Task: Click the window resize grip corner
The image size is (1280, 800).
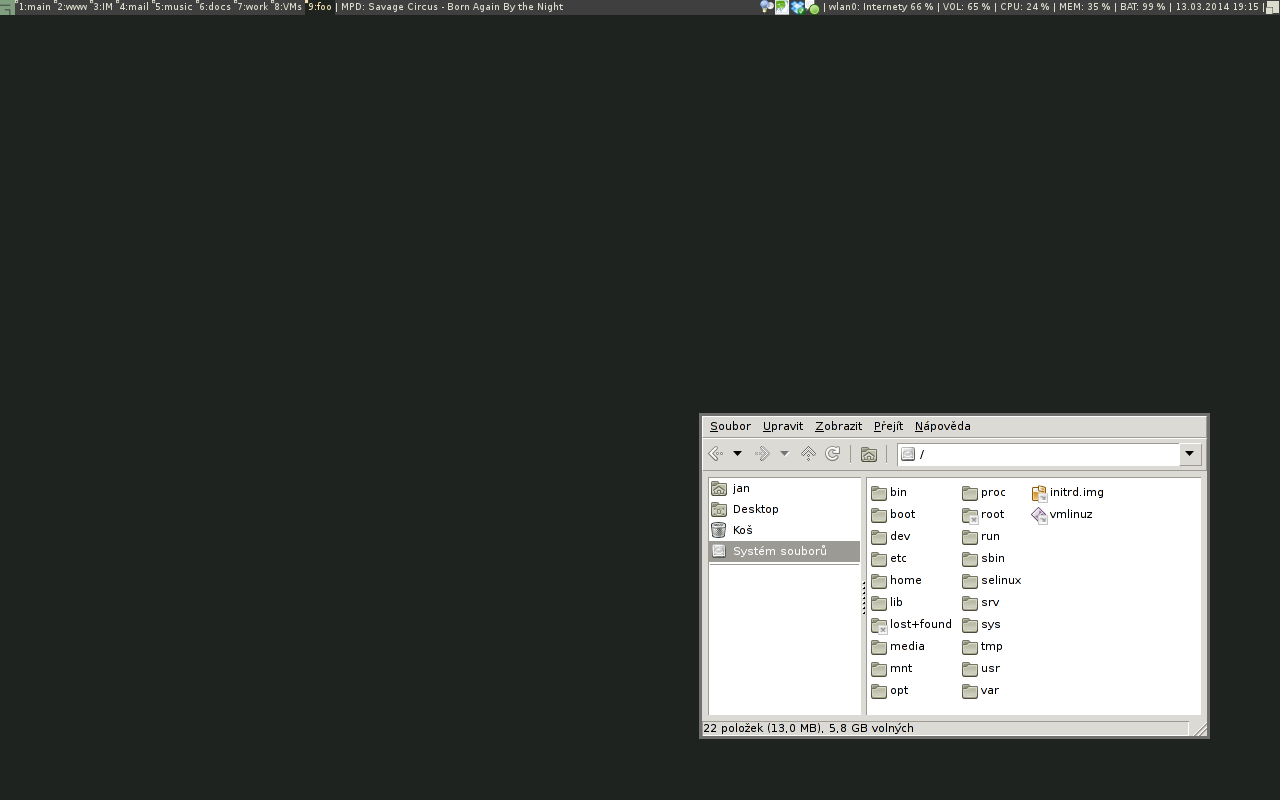Action: coord(1200,729)
